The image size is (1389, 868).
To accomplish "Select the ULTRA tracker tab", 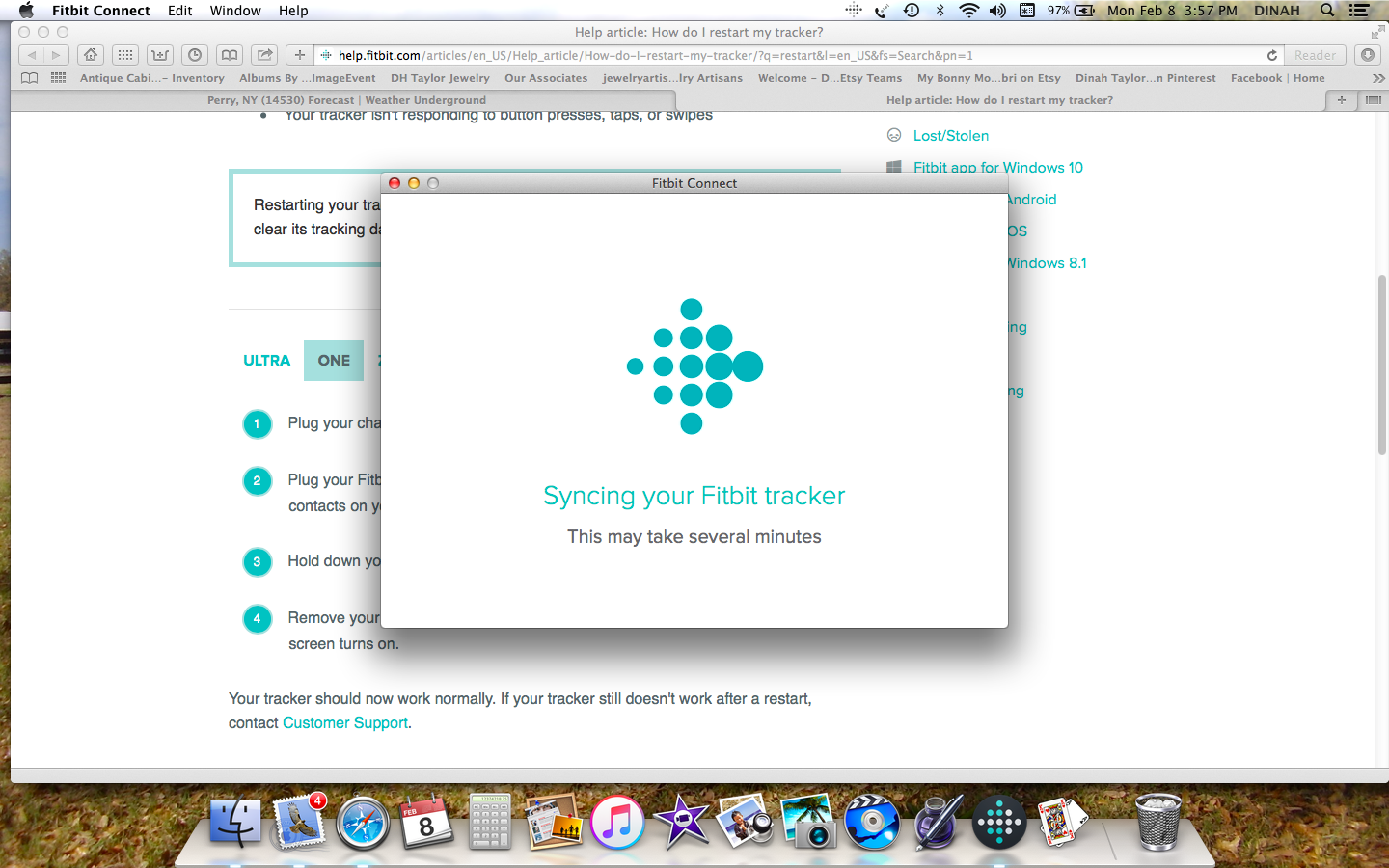I will (266, 361).
